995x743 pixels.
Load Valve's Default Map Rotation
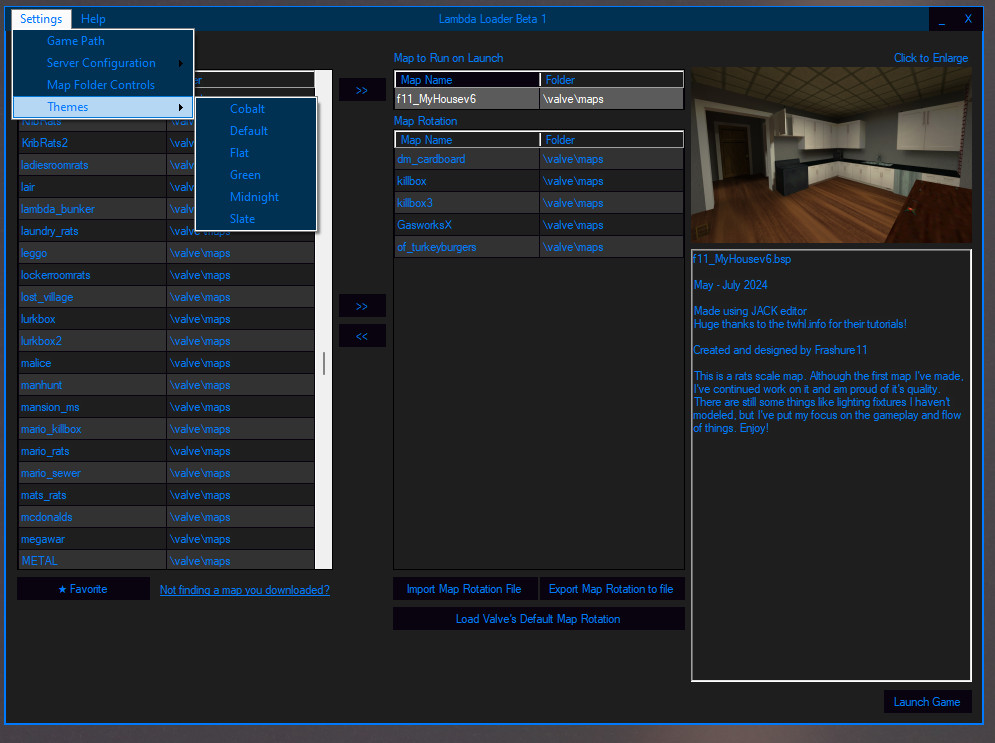tap(538, 618)
